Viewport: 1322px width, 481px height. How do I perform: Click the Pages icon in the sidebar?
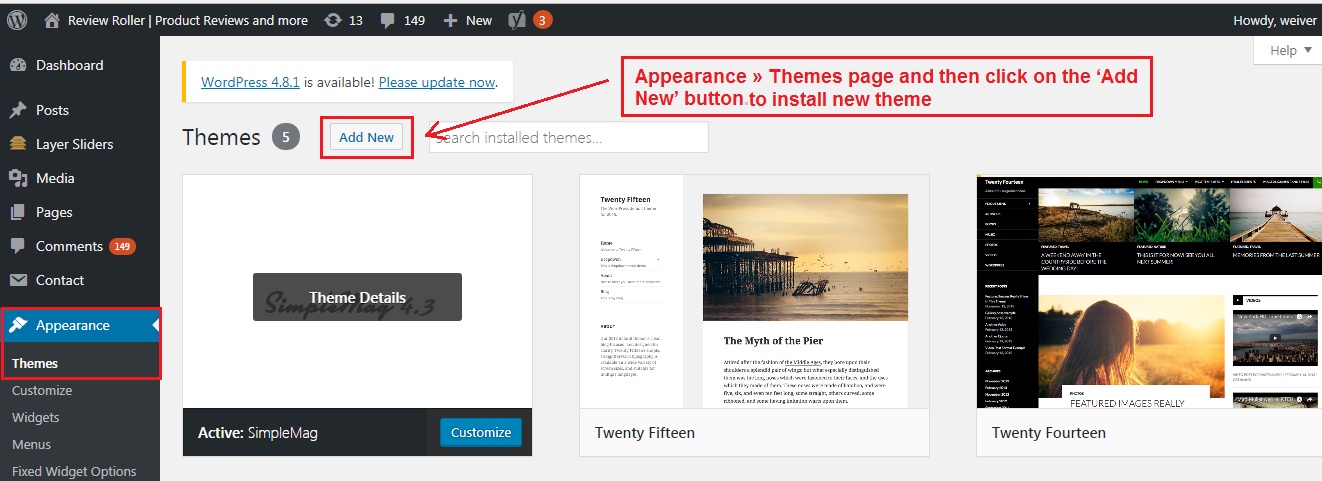(18, 212)
